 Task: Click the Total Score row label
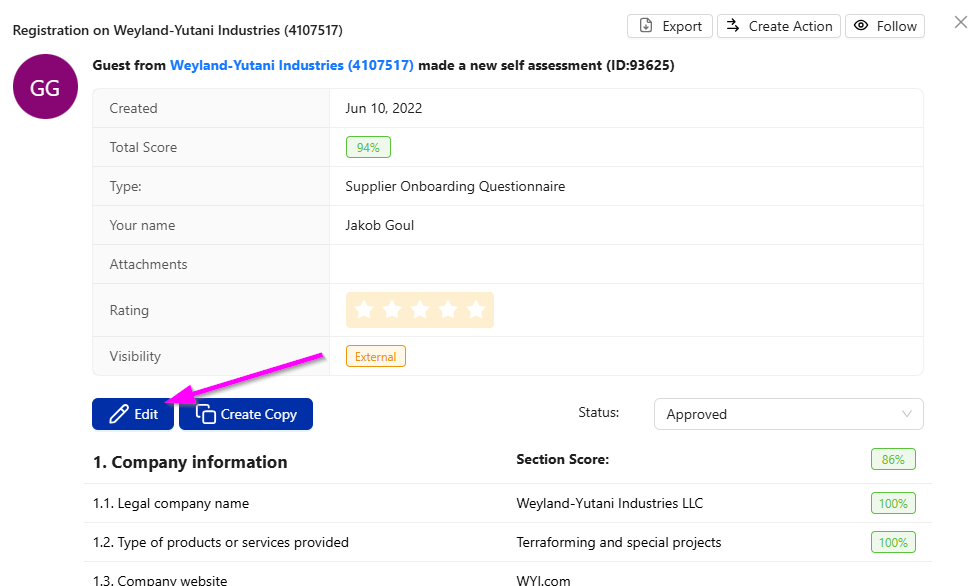pos(143,147)
